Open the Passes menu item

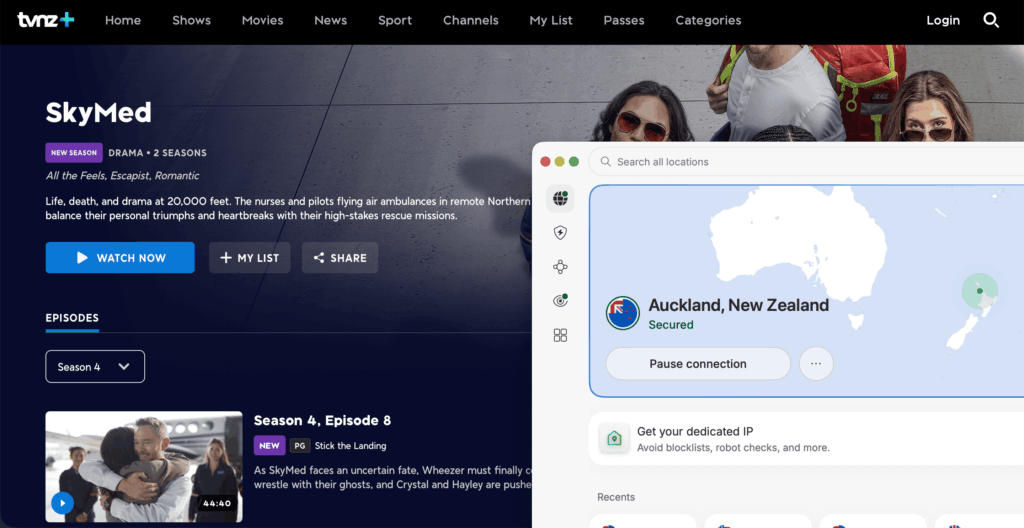[624, 20]
